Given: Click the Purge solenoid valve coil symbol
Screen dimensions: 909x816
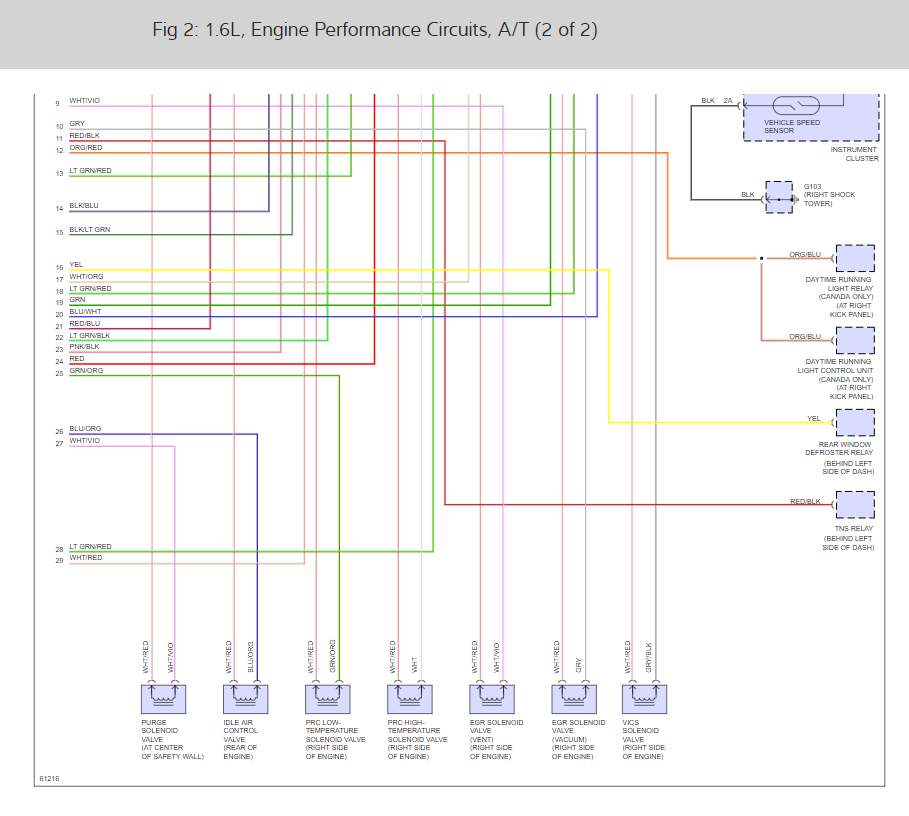Looking at the screenshot, I should click(163, 699).
